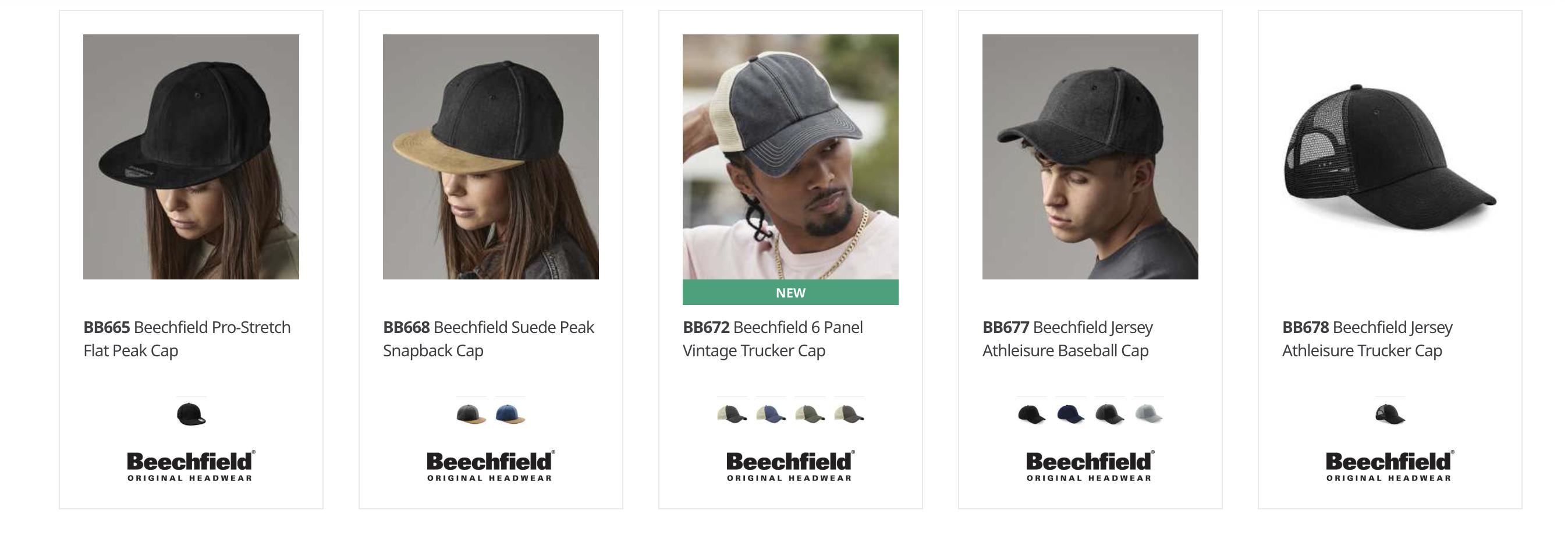Choose the black and tan BB668 swatch
The height and width of the screenshot is (542, 1568).
click(471, 413)
